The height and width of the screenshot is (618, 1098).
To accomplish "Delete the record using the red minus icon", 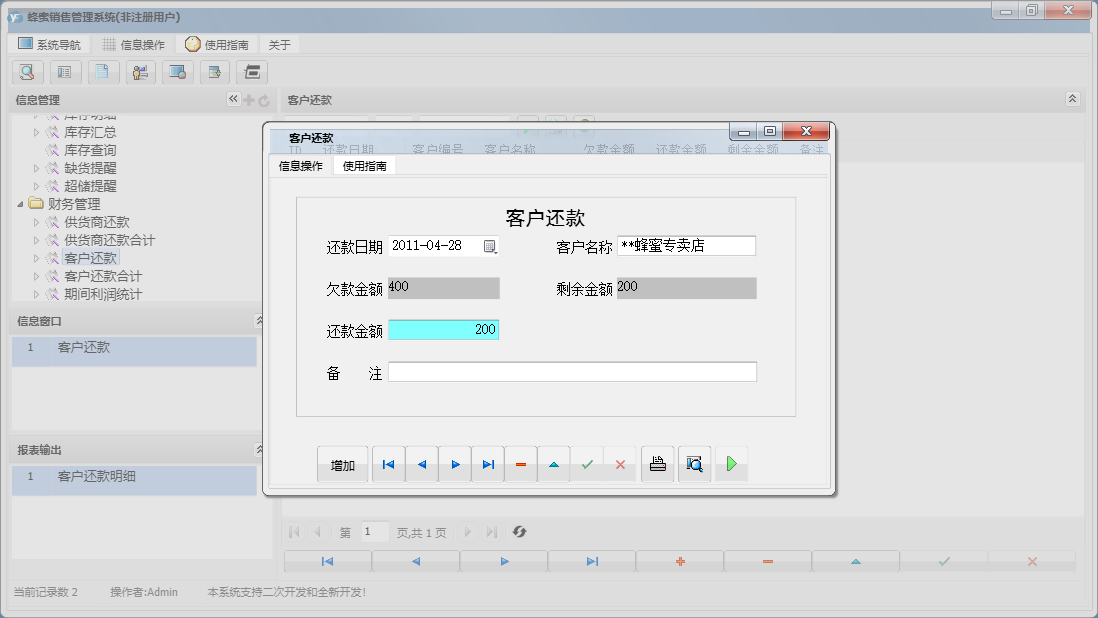I will pos(520,463).
